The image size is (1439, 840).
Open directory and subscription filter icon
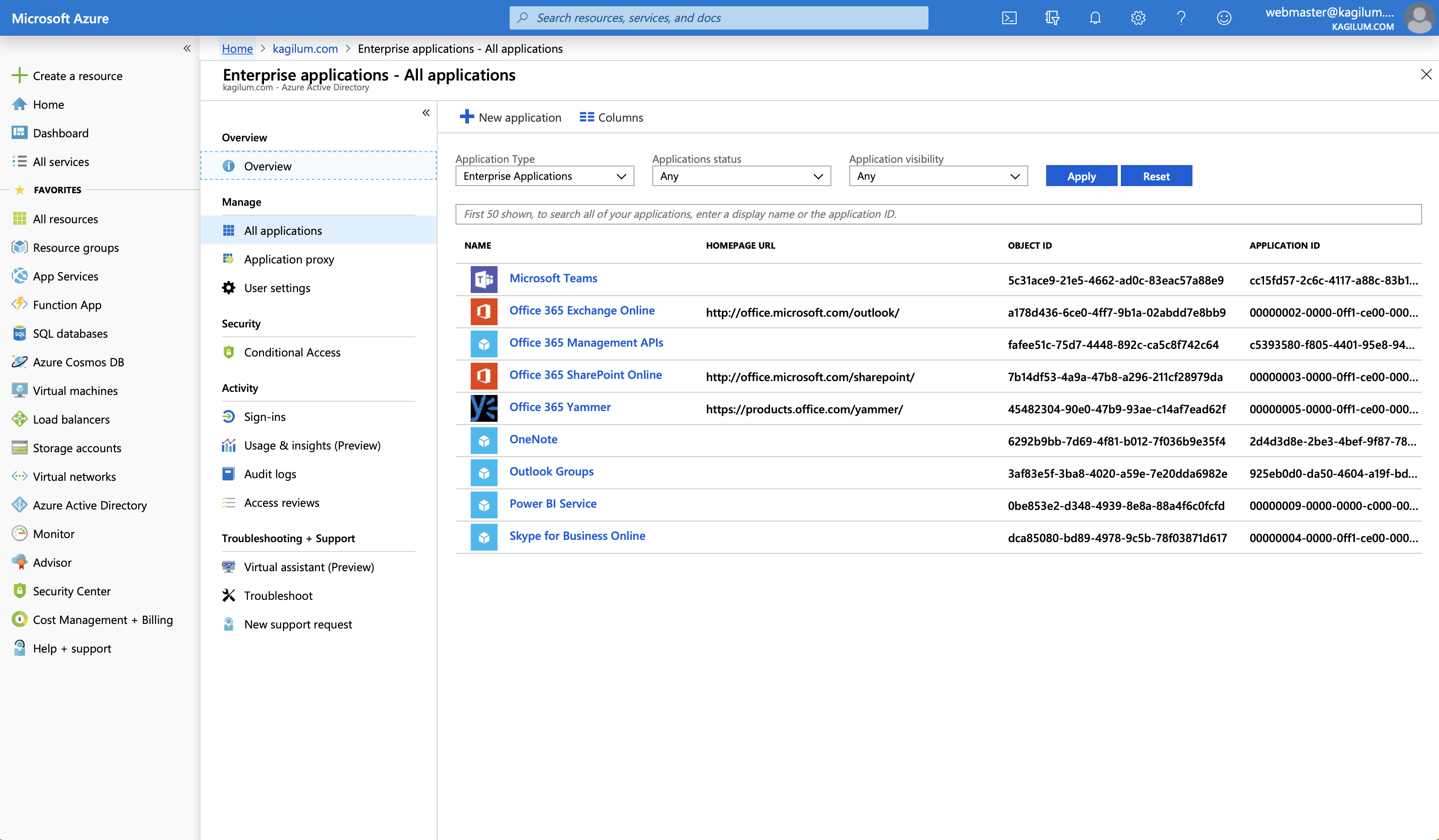1052,18
